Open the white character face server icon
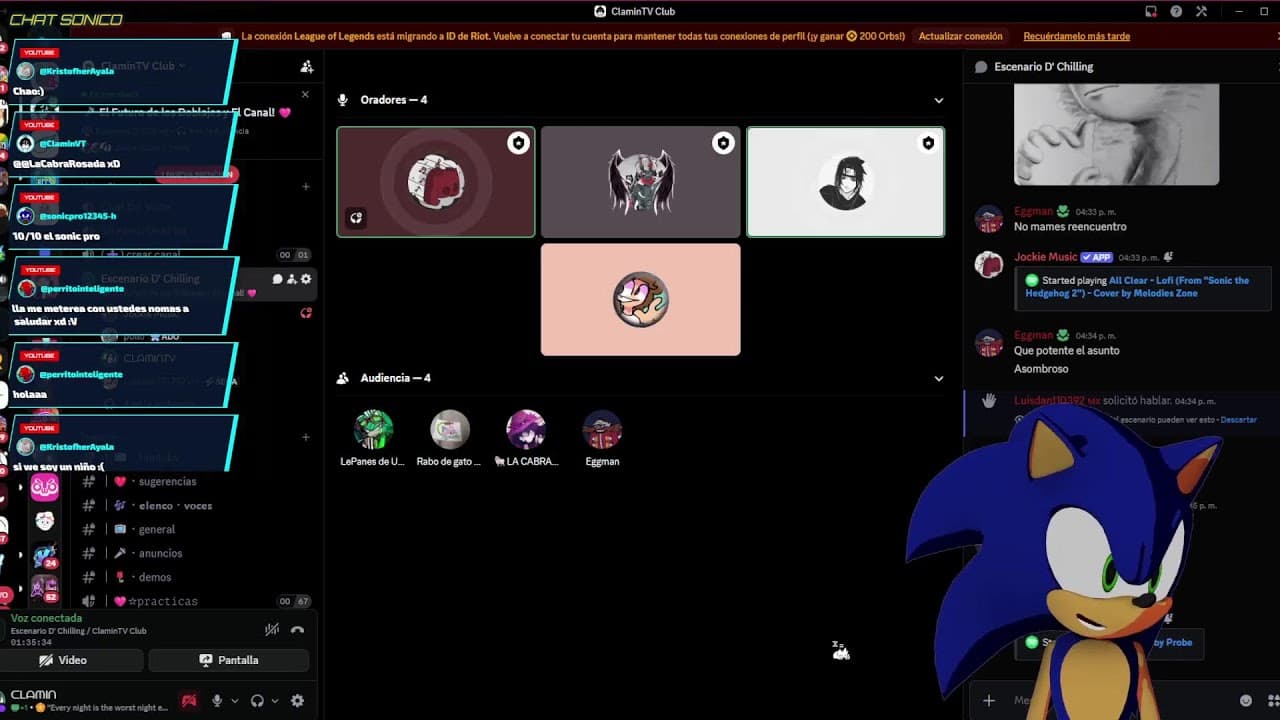Screen dimensions: 1280x720 point(44,521)
